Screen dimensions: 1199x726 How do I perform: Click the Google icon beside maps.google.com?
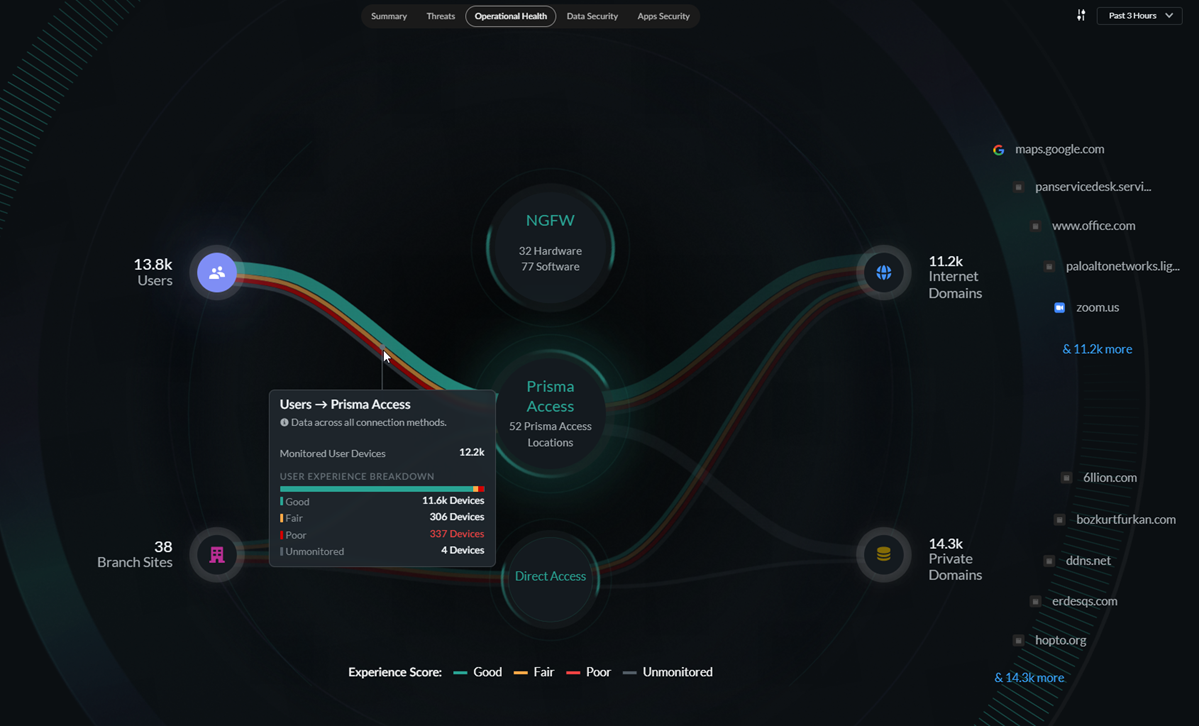pos(999,150)
